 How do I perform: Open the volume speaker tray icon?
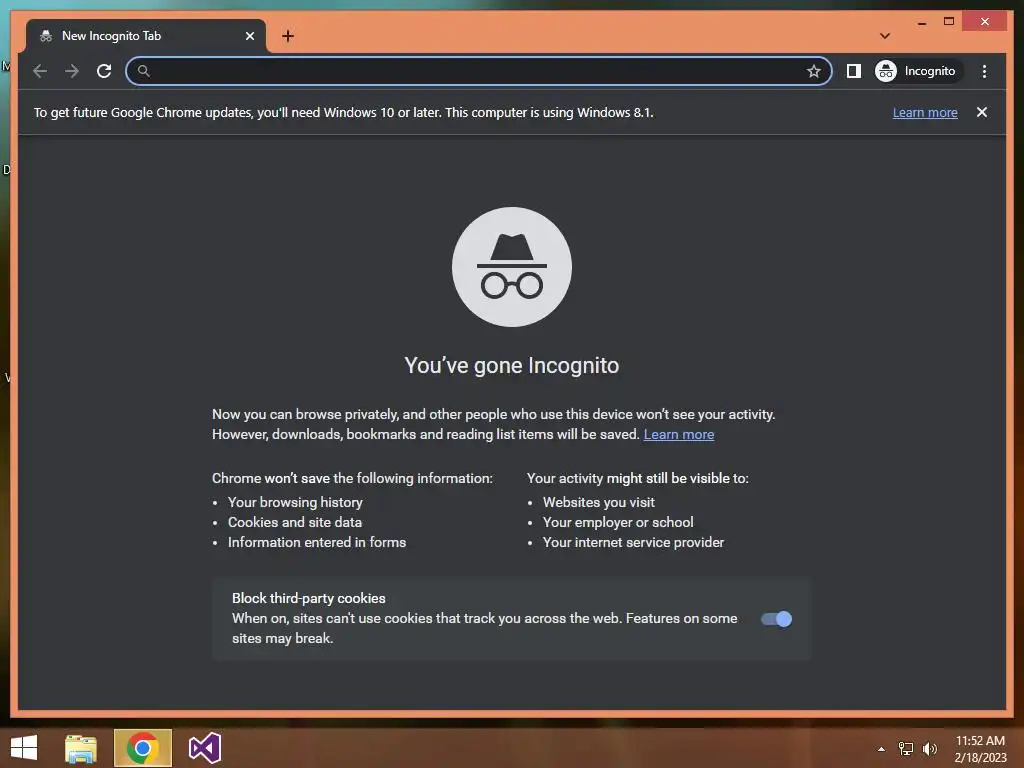pos(929,749)
